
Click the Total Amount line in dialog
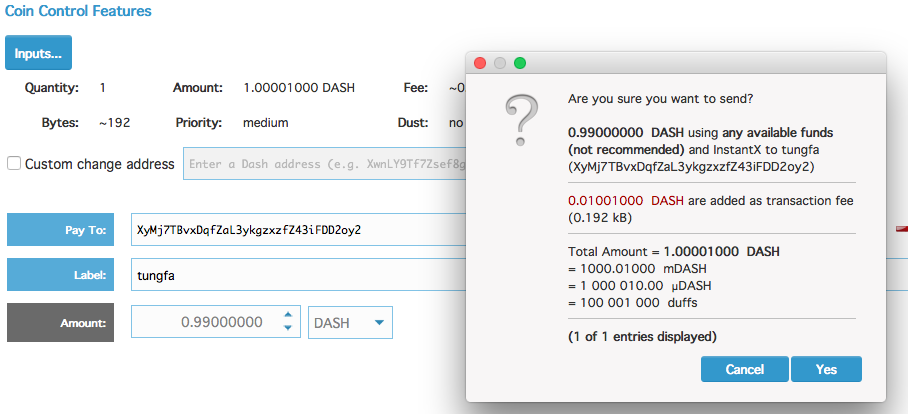(x=673, y=252)
